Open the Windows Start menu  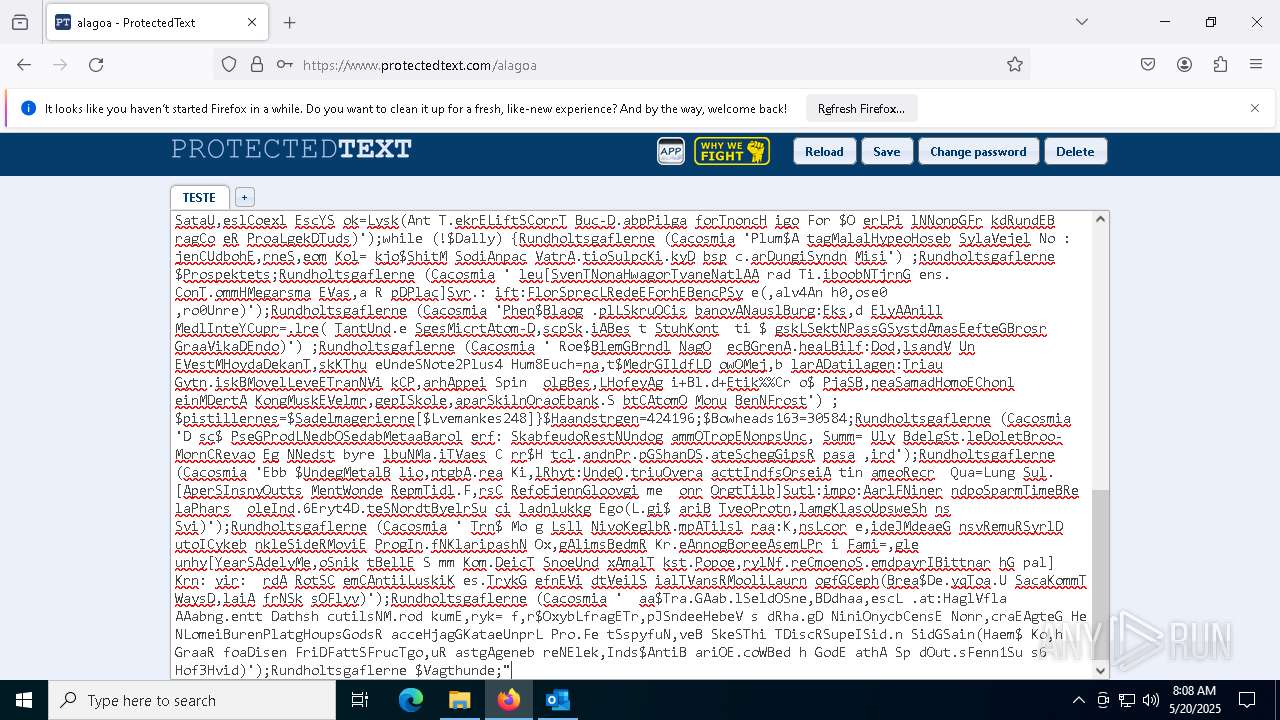(24, 700)
